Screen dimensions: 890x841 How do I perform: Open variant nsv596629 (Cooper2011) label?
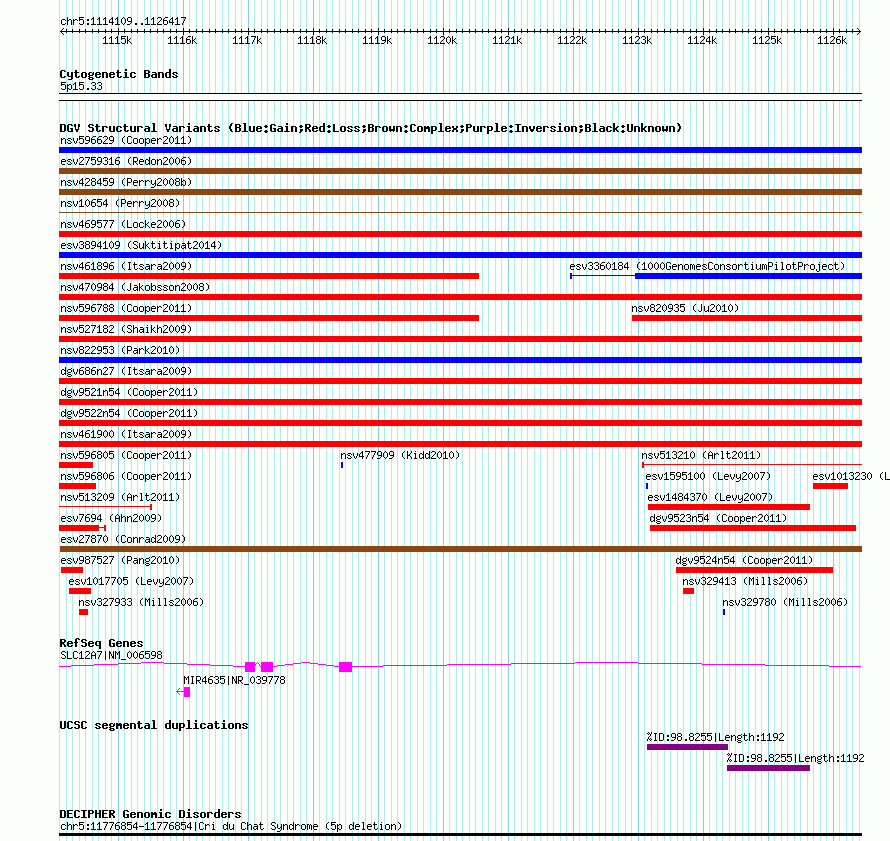126,140
